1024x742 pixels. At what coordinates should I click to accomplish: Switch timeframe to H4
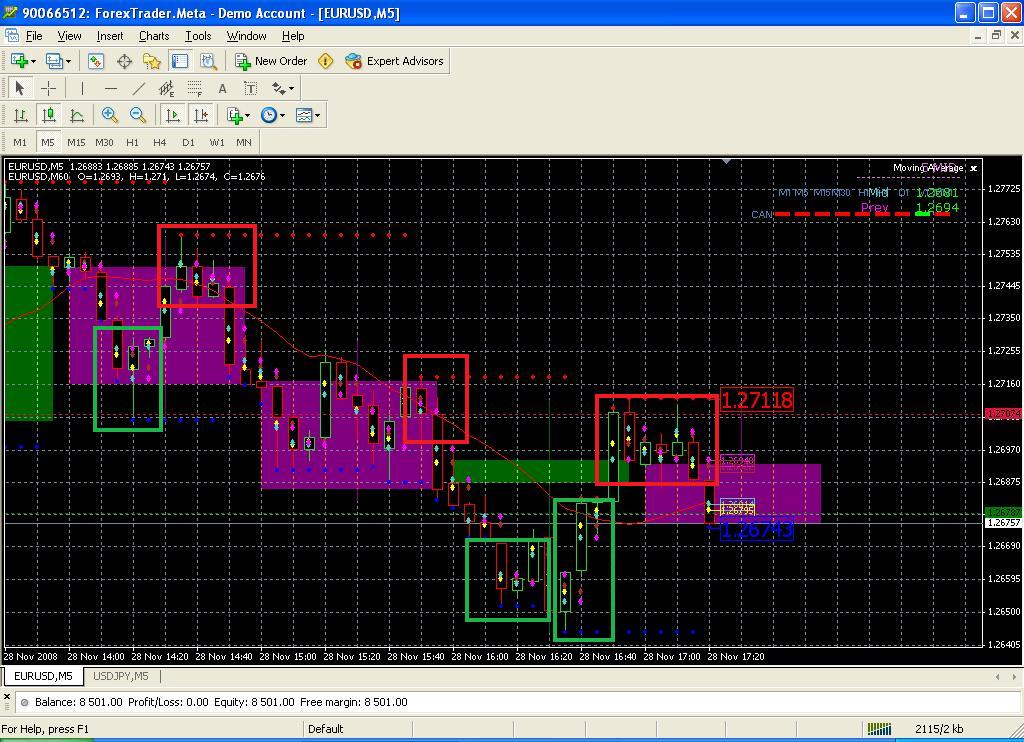coord(160,142)
